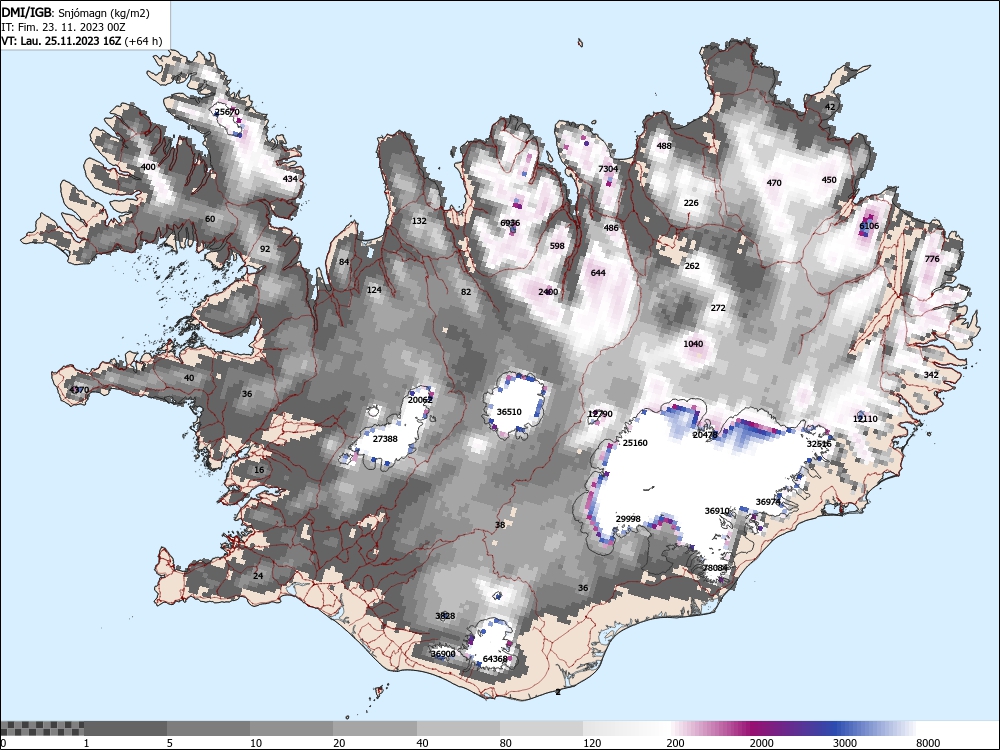Click the 470 value label
Screen dimensions: 1000x750
[774, 182]
